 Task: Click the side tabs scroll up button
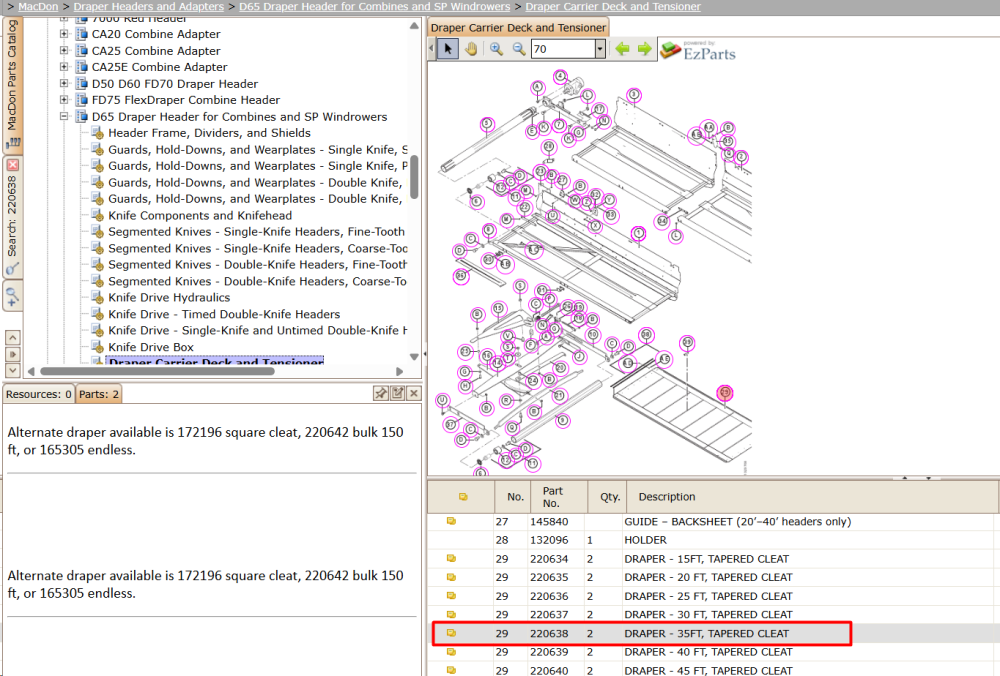coord(12,337)
